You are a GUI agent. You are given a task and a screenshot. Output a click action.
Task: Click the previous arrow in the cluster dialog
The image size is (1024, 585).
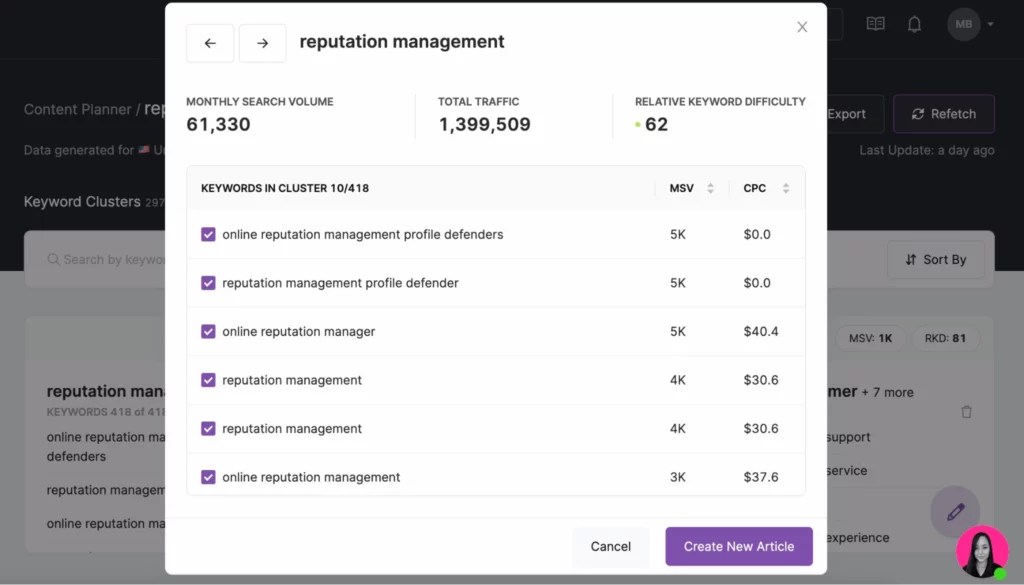[210, 43]
